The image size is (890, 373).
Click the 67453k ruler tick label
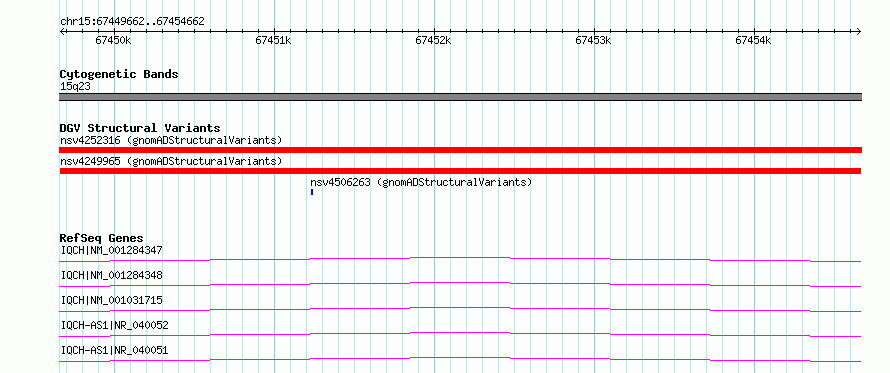coord(593,40)
